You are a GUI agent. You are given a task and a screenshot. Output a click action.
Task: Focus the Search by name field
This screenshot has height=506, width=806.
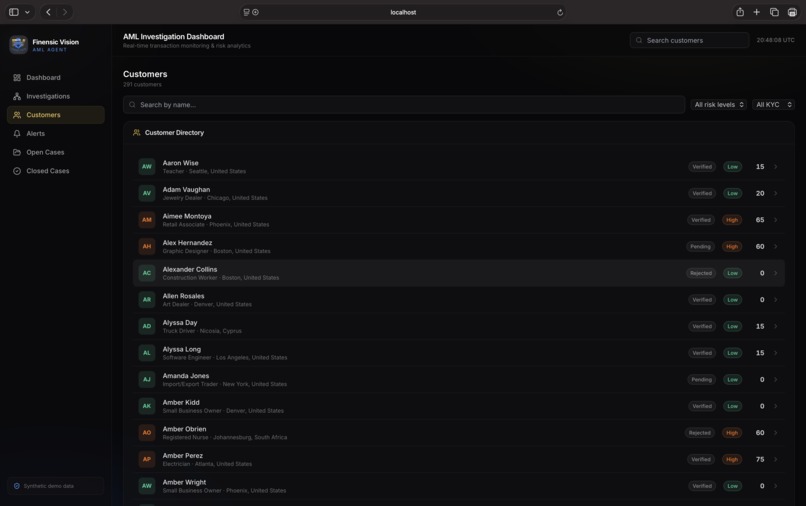404,104
